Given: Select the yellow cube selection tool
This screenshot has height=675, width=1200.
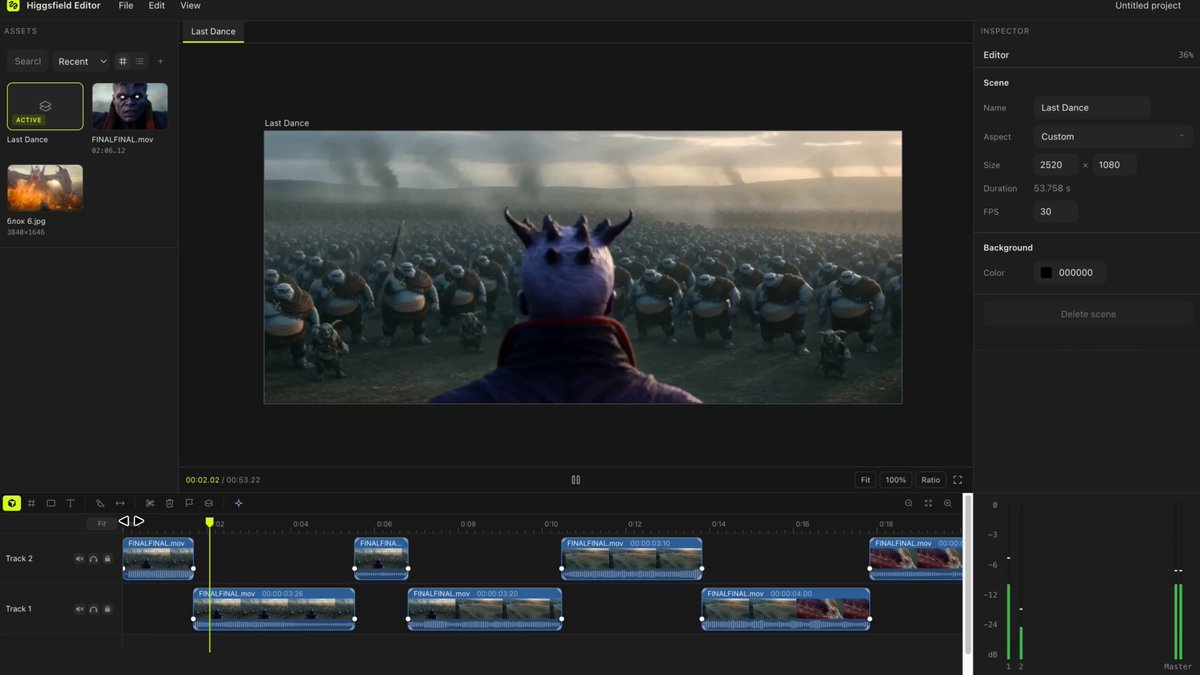Looking at the screenshot, I should [x=12, y=503].
